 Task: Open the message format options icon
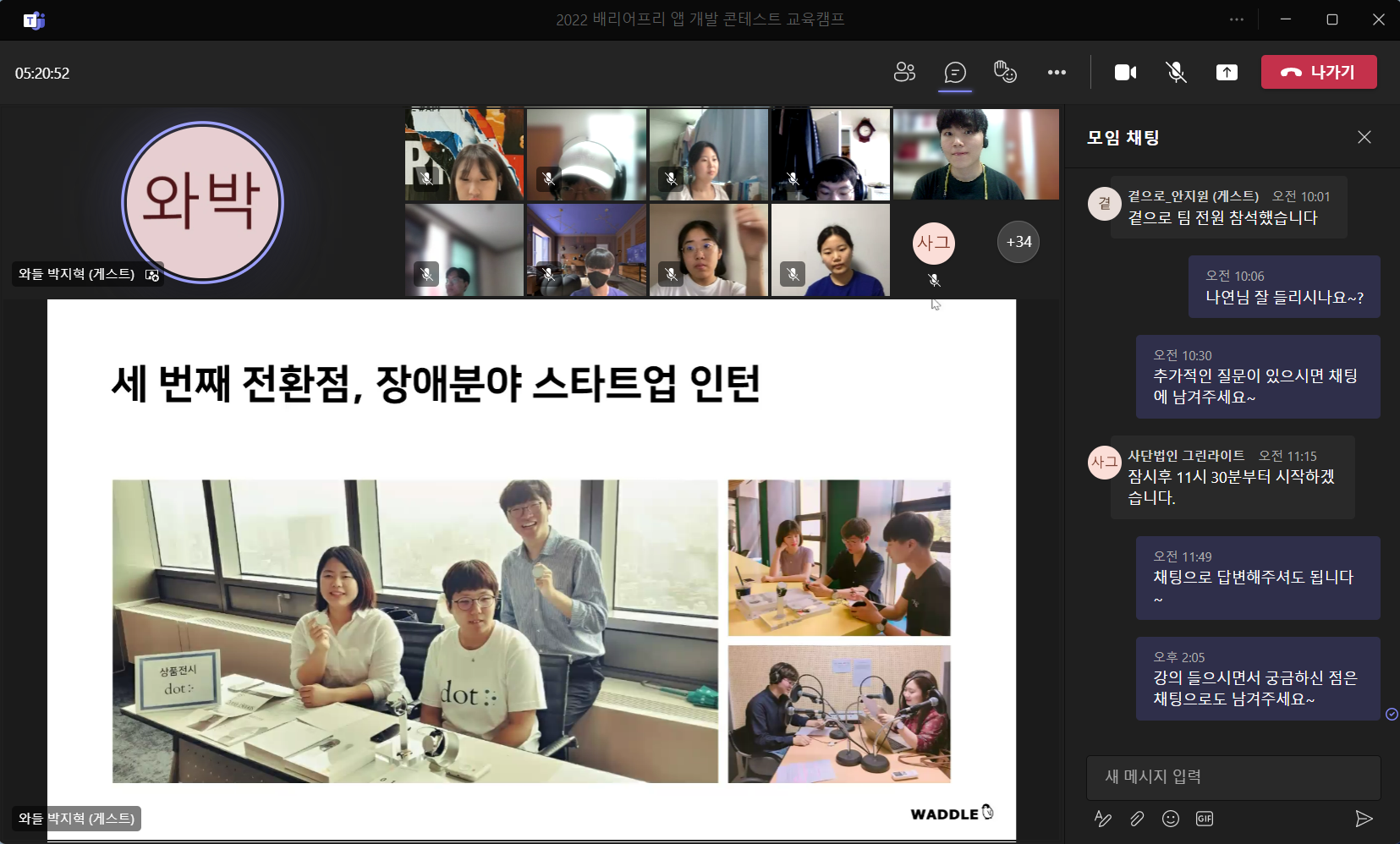point(1102,819)
